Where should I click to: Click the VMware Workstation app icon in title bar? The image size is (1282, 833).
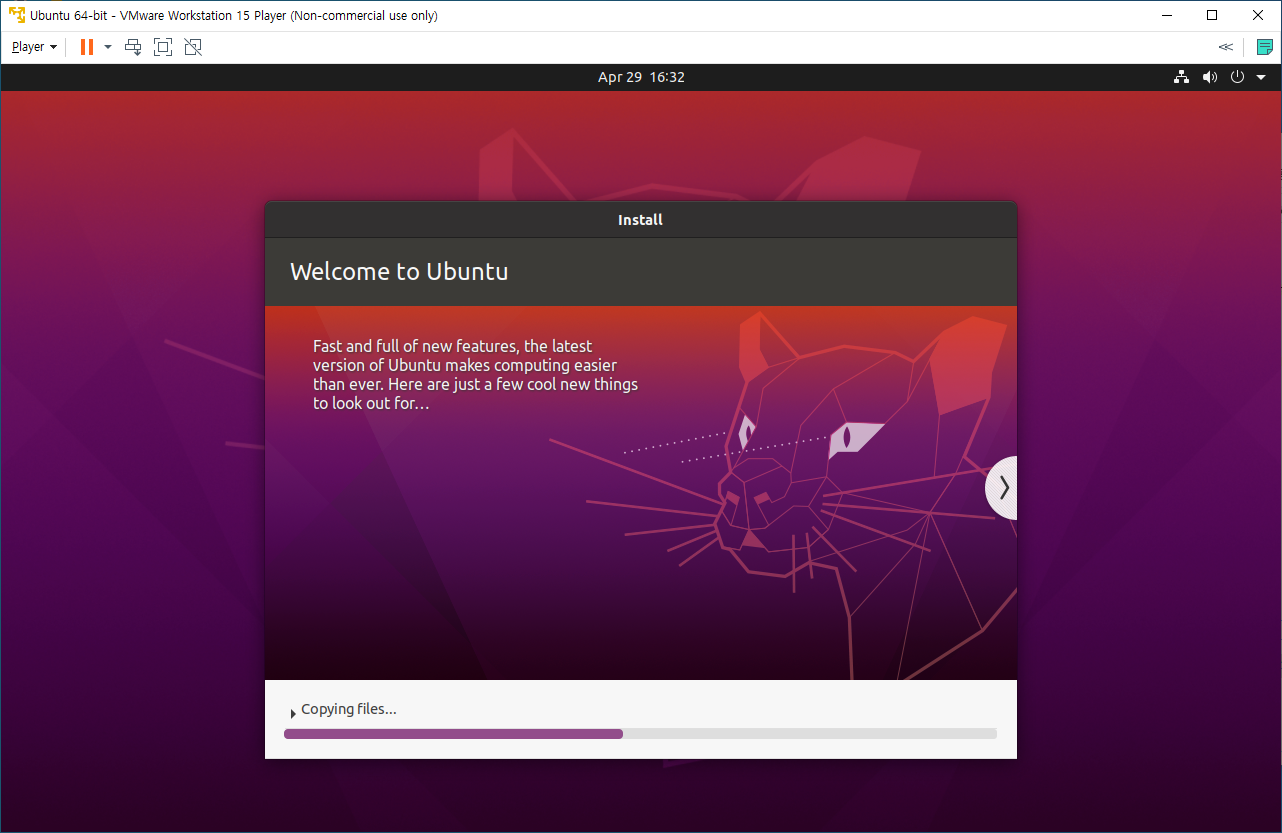point(17,15)
